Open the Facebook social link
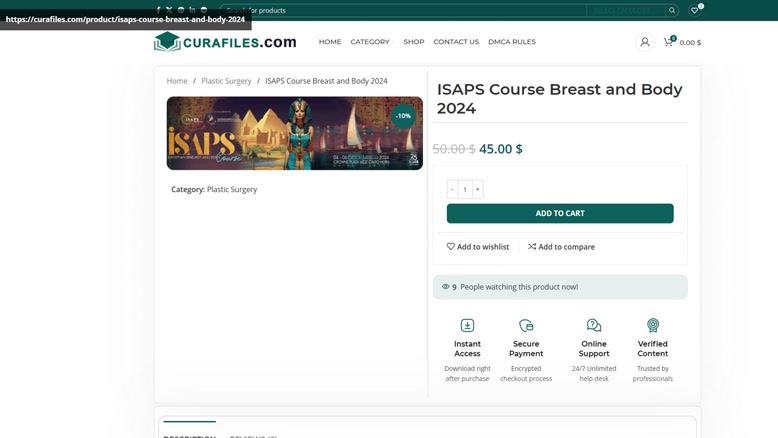 click(158, 10)
